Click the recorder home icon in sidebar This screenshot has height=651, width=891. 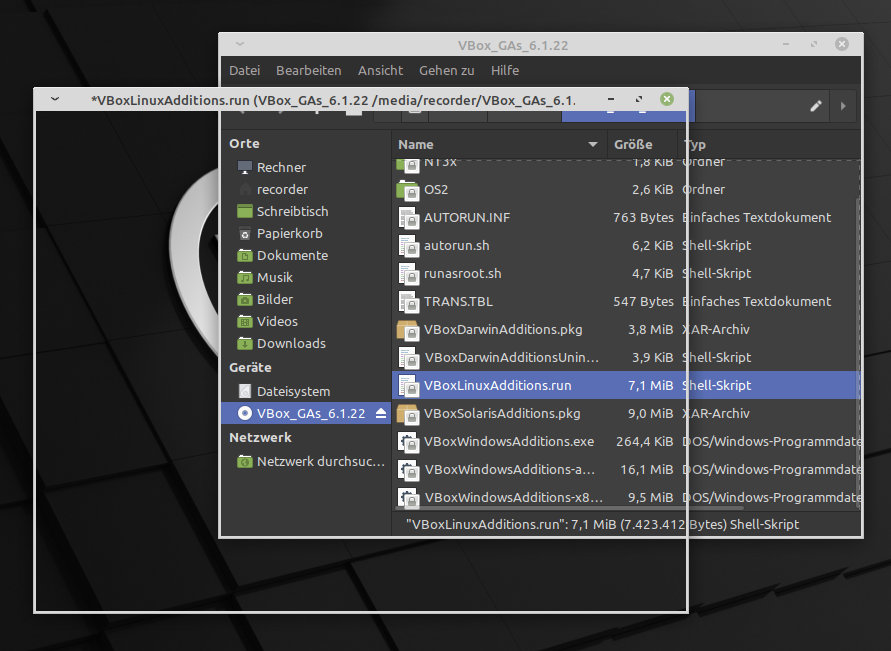coord(244,189)
